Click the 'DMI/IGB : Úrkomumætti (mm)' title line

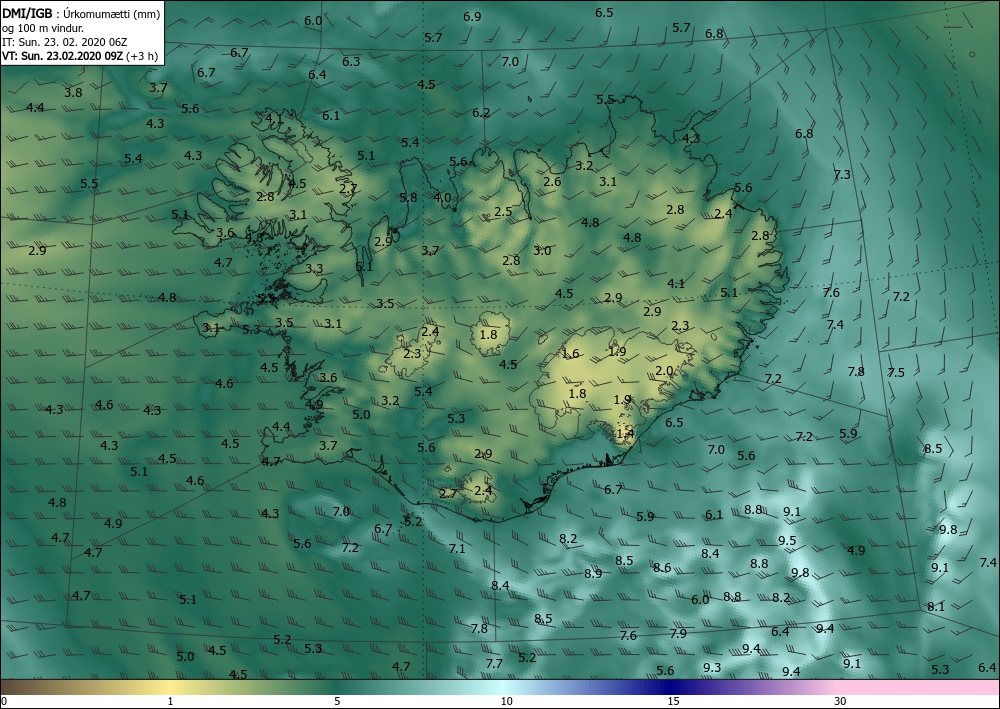(81, 13)
